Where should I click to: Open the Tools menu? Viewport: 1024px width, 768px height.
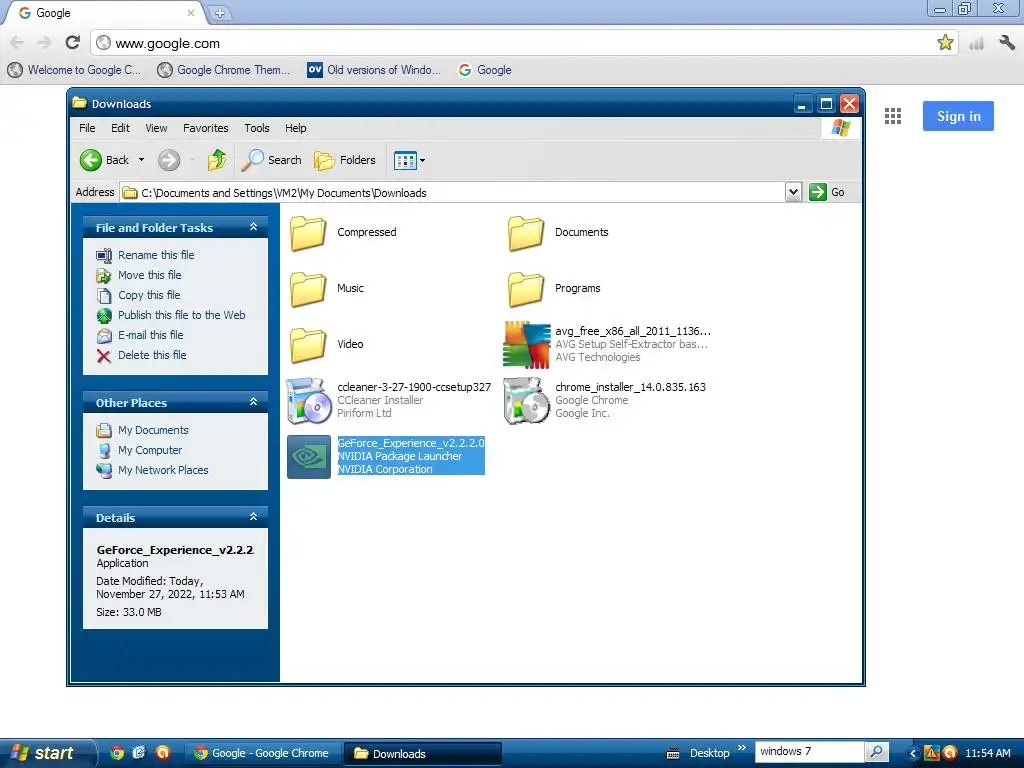(x=257, y=128)
